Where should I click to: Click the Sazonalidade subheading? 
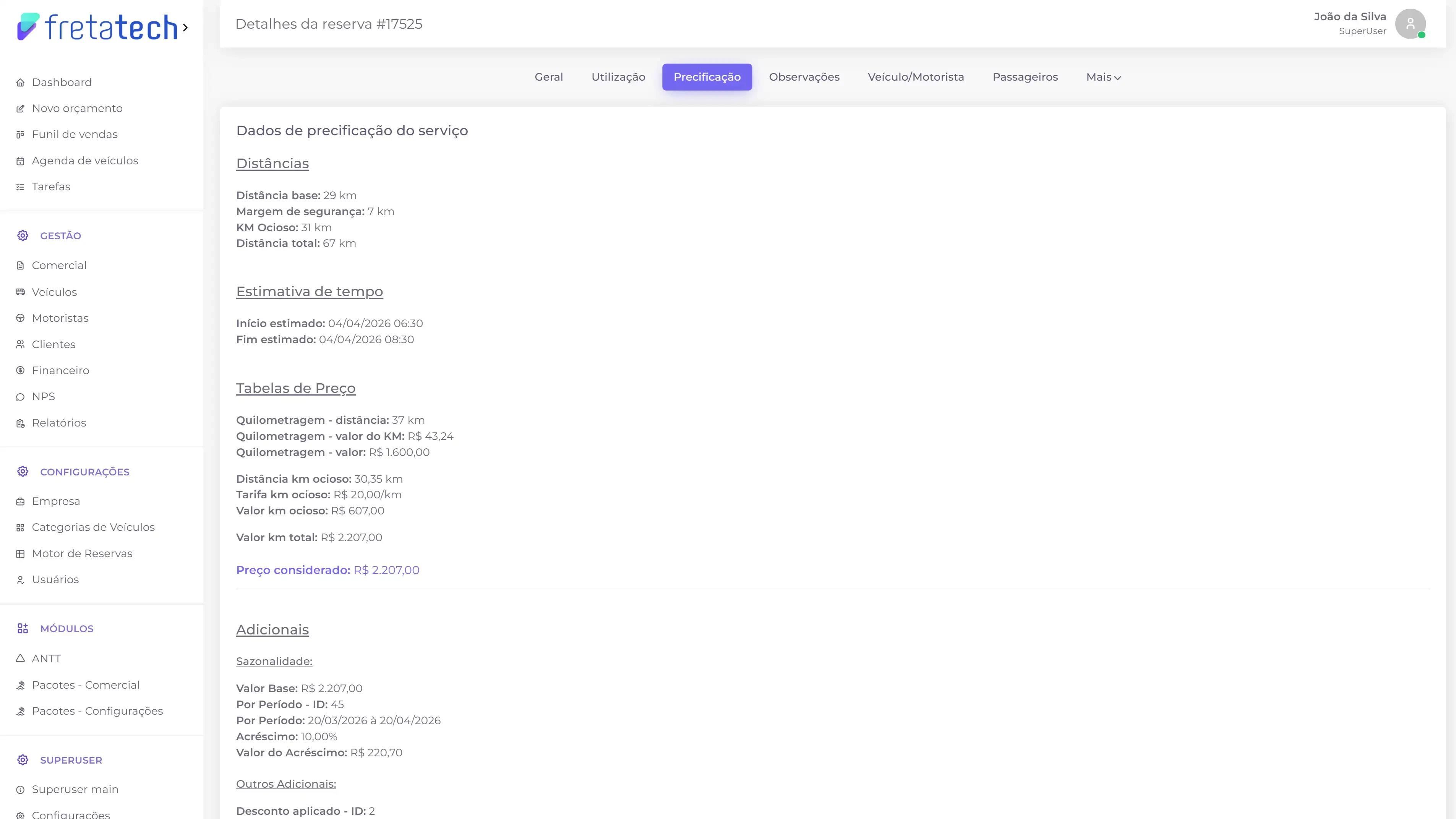click(274, 661)
